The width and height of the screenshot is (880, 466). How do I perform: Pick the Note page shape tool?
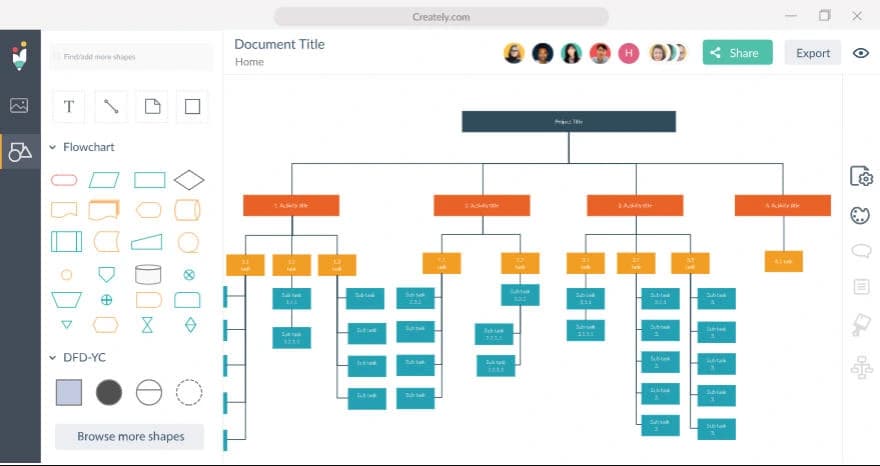pyautogui.click(x=152, y=107)
